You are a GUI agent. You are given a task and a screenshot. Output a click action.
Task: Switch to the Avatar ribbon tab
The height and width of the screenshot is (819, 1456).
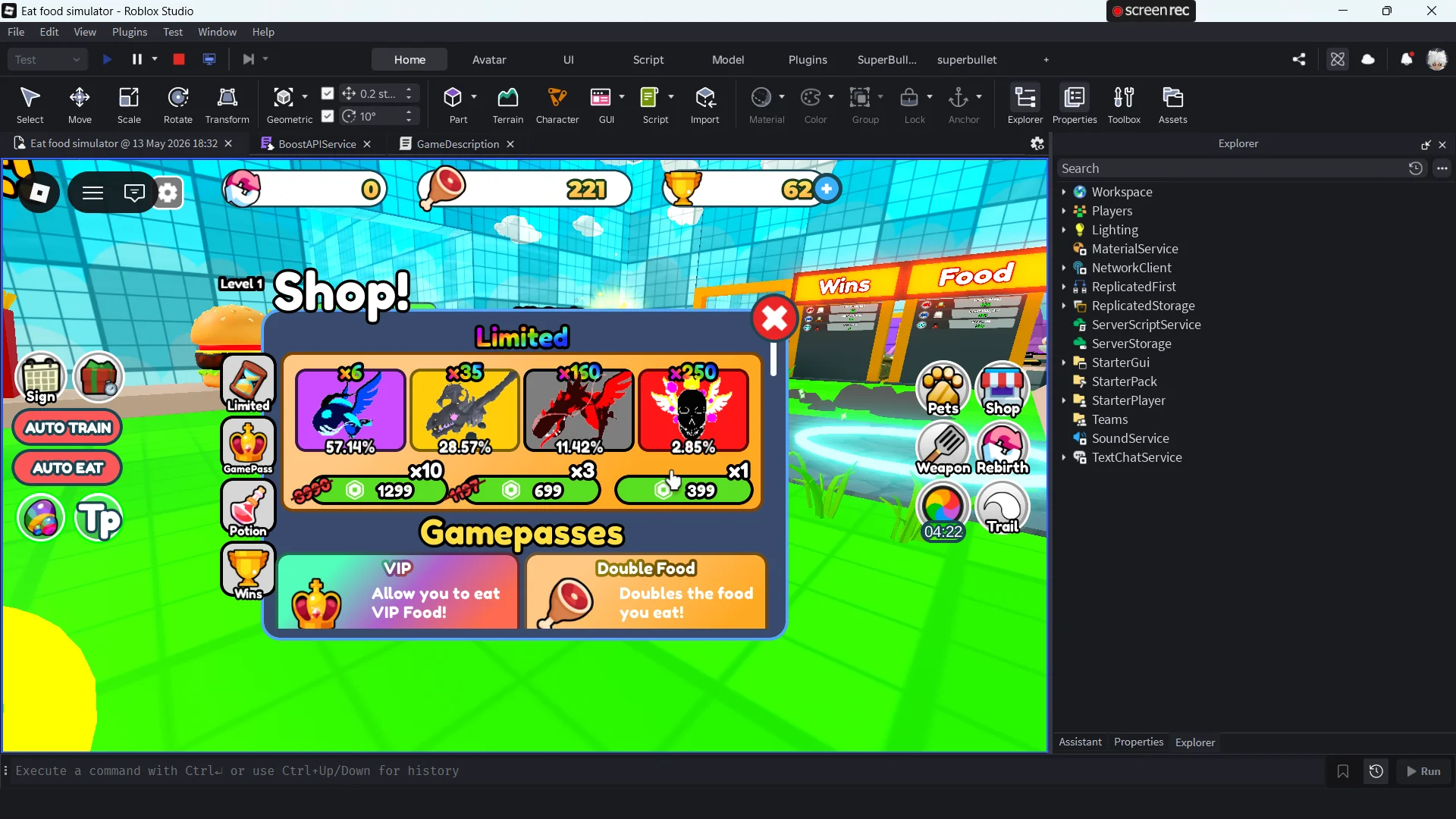click(x=489, y=59)
